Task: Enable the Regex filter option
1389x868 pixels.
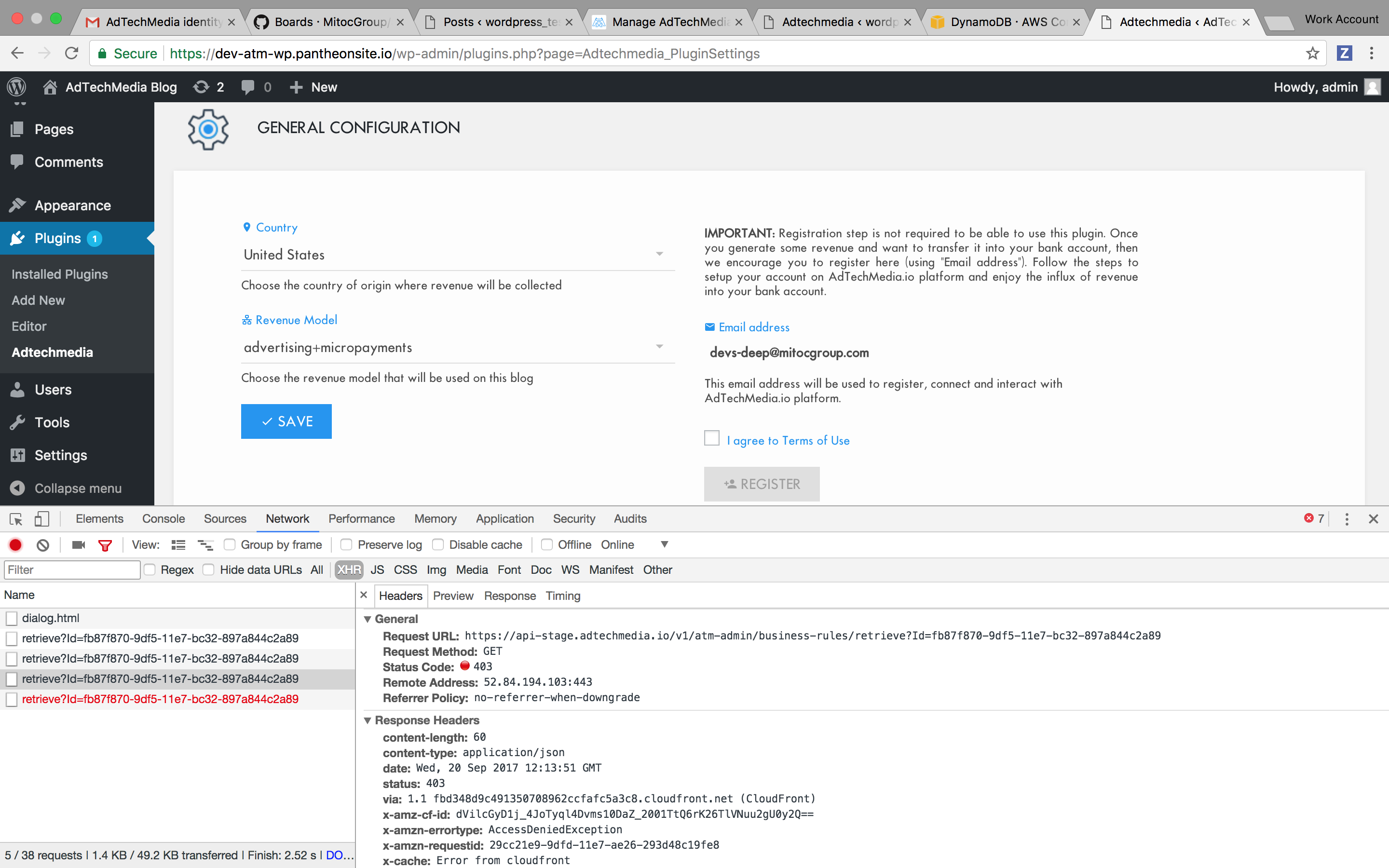Action: click(x=150, y=570)
